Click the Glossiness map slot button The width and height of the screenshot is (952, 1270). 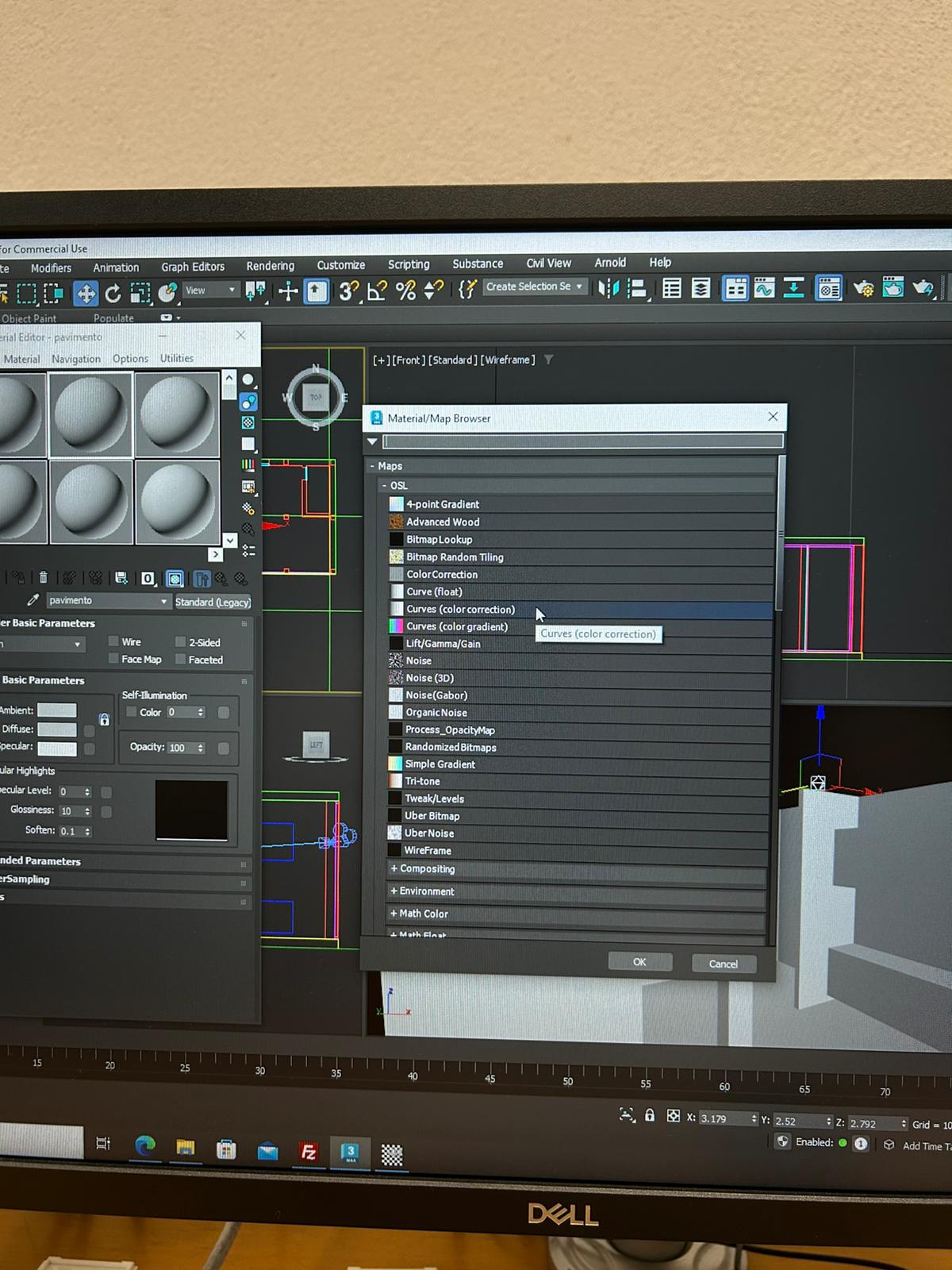[106, 811]
